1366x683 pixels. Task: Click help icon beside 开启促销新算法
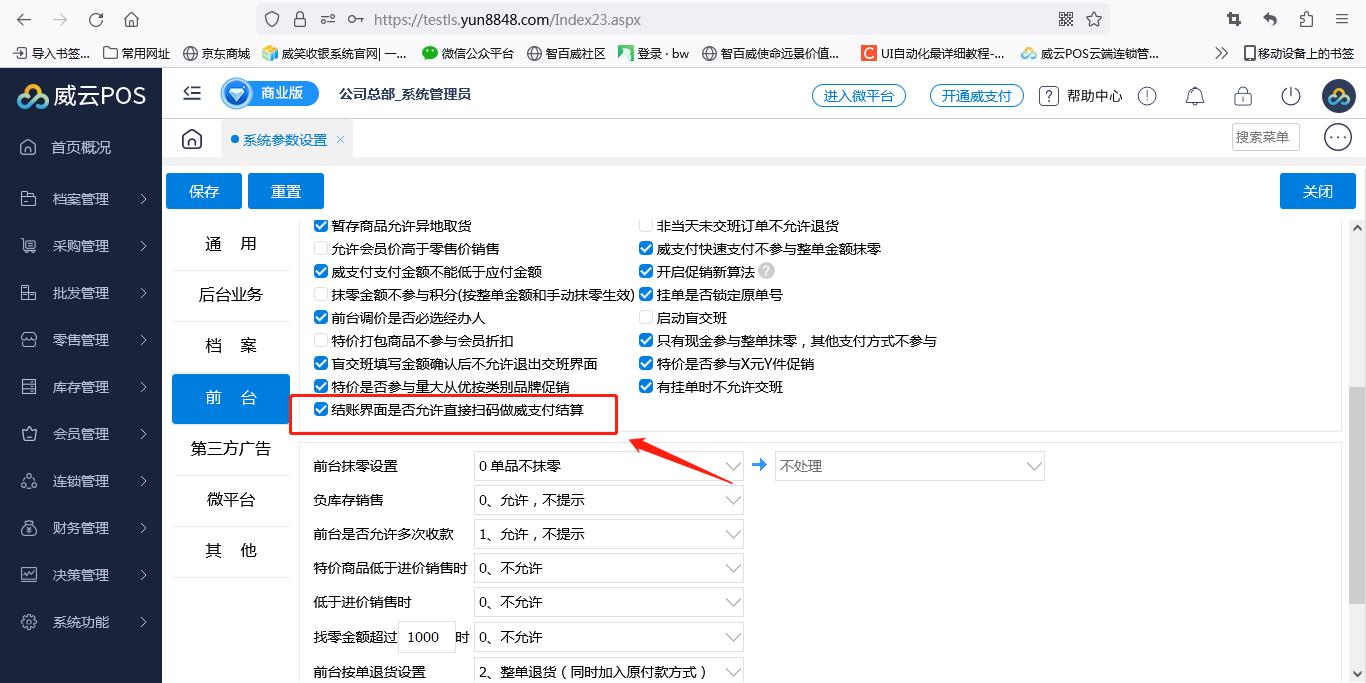pos(766,271)
